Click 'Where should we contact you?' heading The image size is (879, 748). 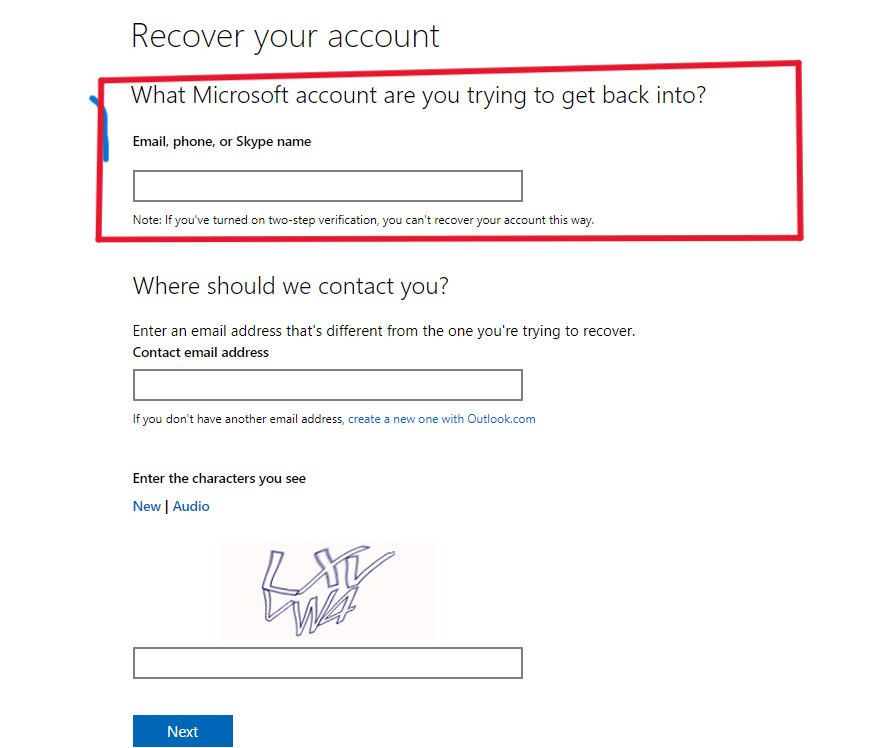click(x=290, y=286)
